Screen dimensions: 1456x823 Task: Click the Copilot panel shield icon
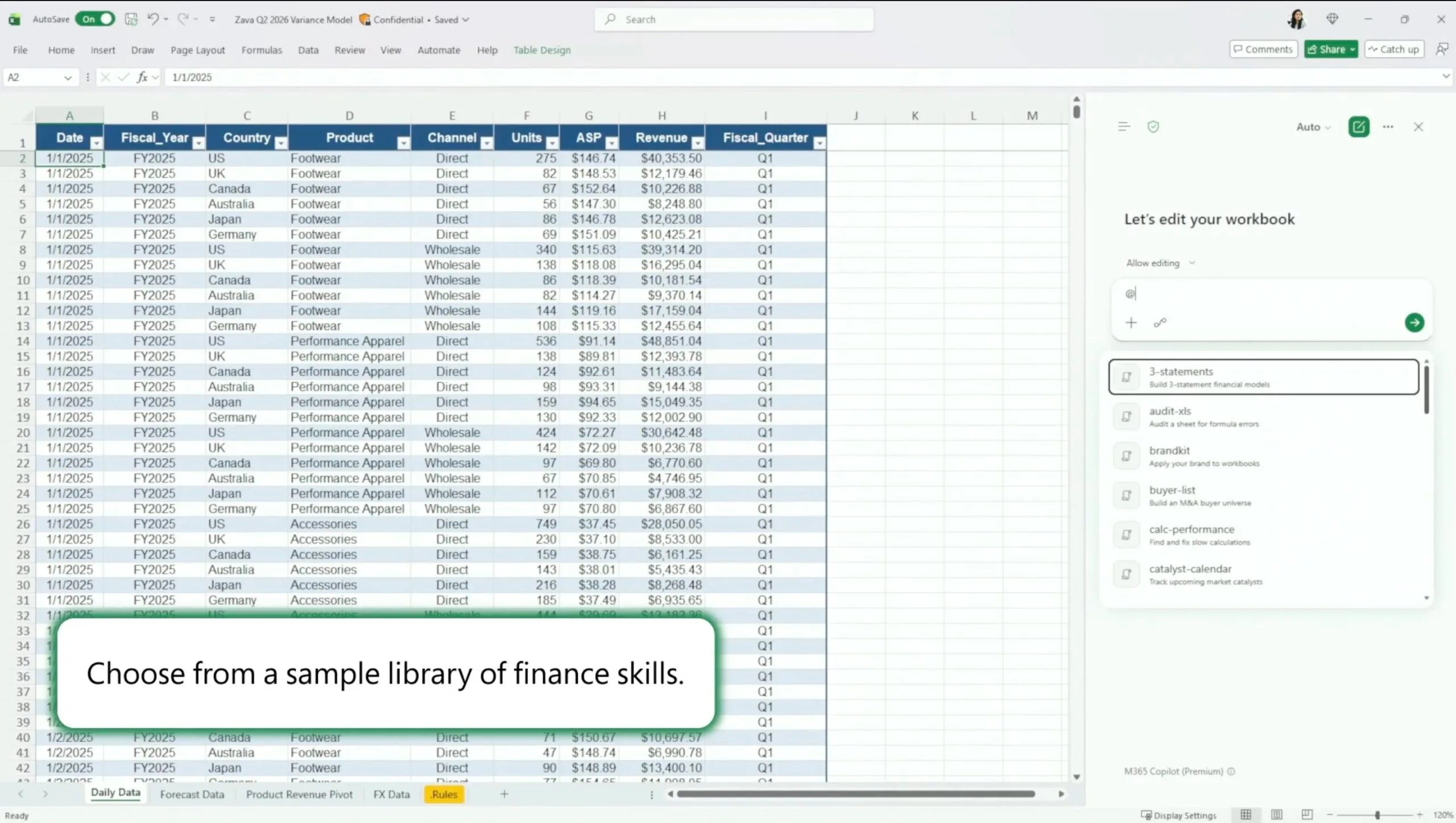coord(1153,127)
